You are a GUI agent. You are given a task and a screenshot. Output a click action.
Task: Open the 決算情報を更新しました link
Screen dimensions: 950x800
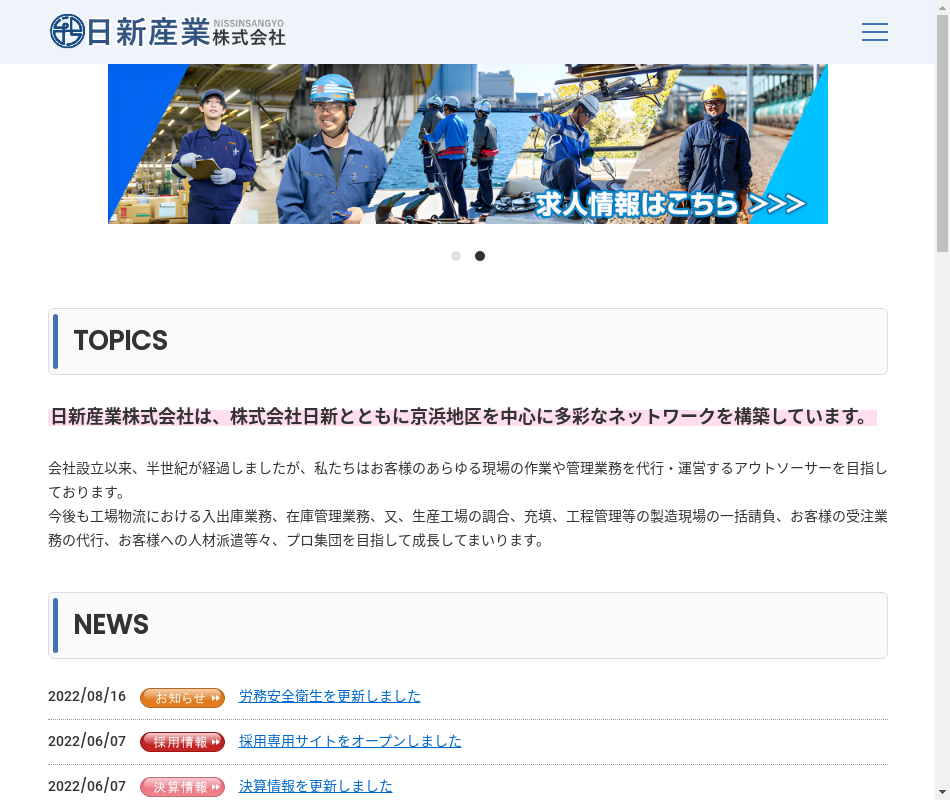pos(316,785)
